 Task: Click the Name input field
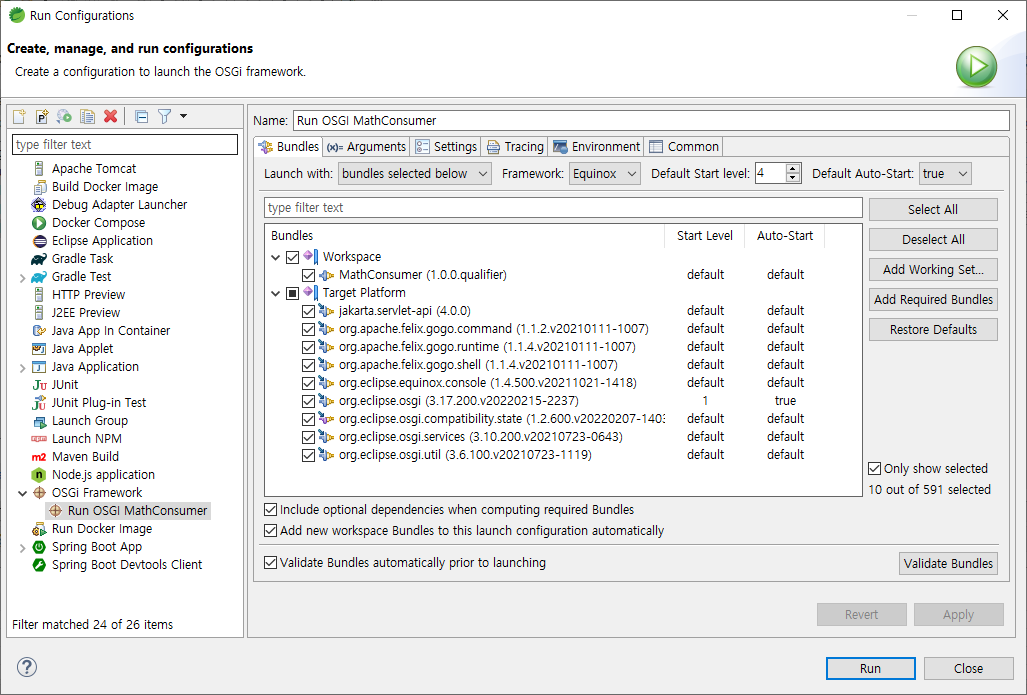click(651, 121)
